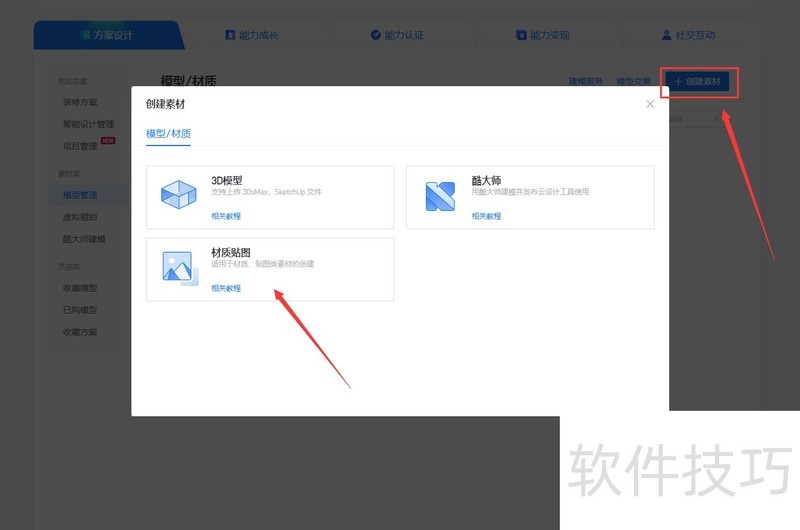Viewport: 800px width, 530px height.
Task: Select the 模型/材质 tab in dialog
Action: point(168,133)
